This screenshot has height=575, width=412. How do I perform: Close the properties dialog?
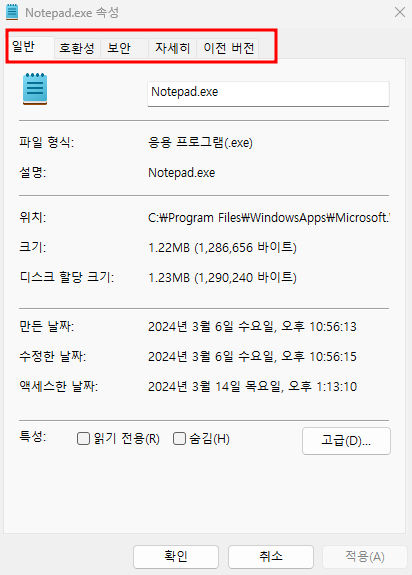coord(400,12)
